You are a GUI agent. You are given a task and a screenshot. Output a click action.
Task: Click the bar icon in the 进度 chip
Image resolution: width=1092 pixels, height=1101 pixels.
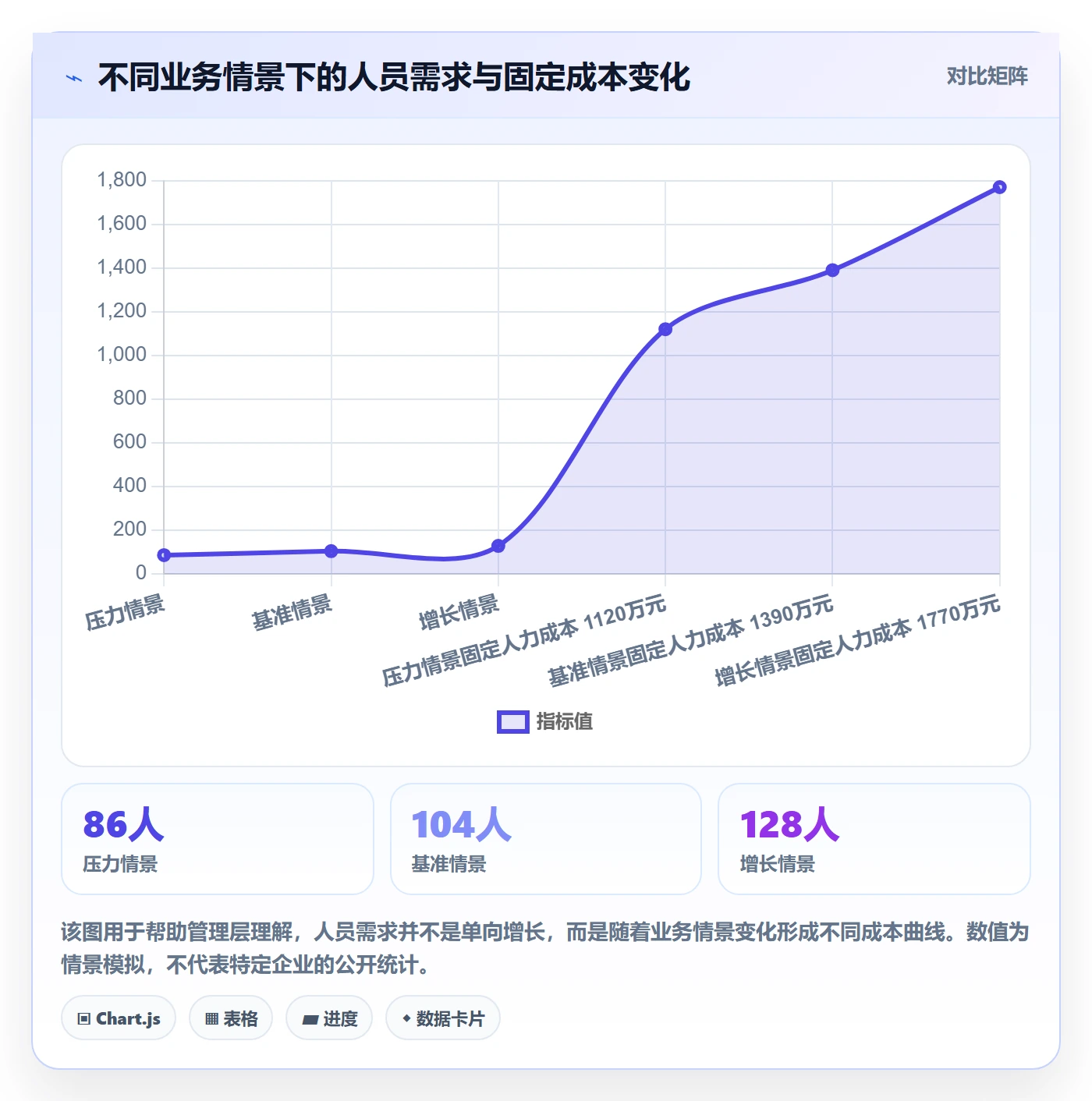(x=310, y=1019)
